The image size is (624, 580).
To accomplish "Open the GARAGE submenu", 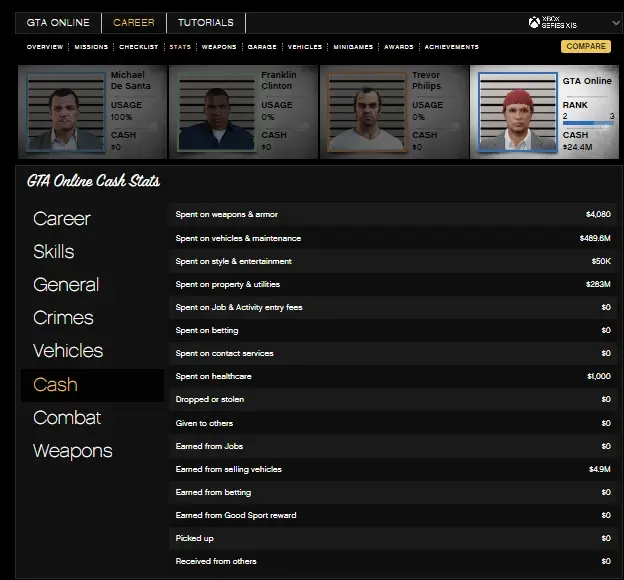I will (x=262, y=47).
